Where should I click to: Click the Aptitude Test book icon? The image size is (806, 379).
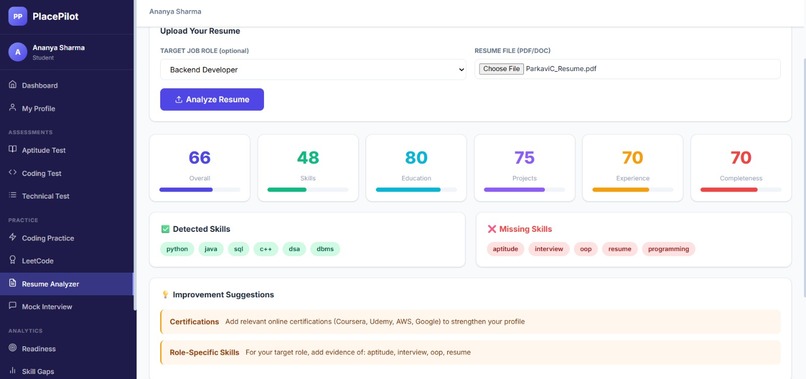[x=13, y=150]
